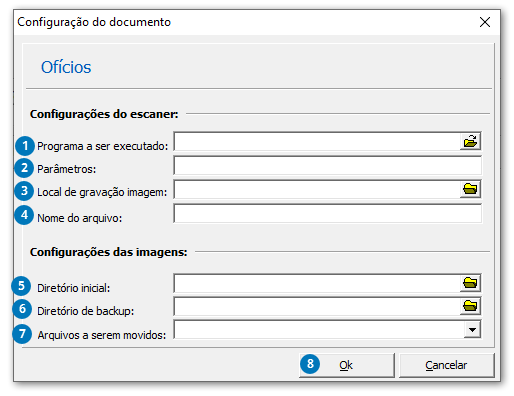Open folder picker for Local de gravação imagem

click(x=470, y=189)
